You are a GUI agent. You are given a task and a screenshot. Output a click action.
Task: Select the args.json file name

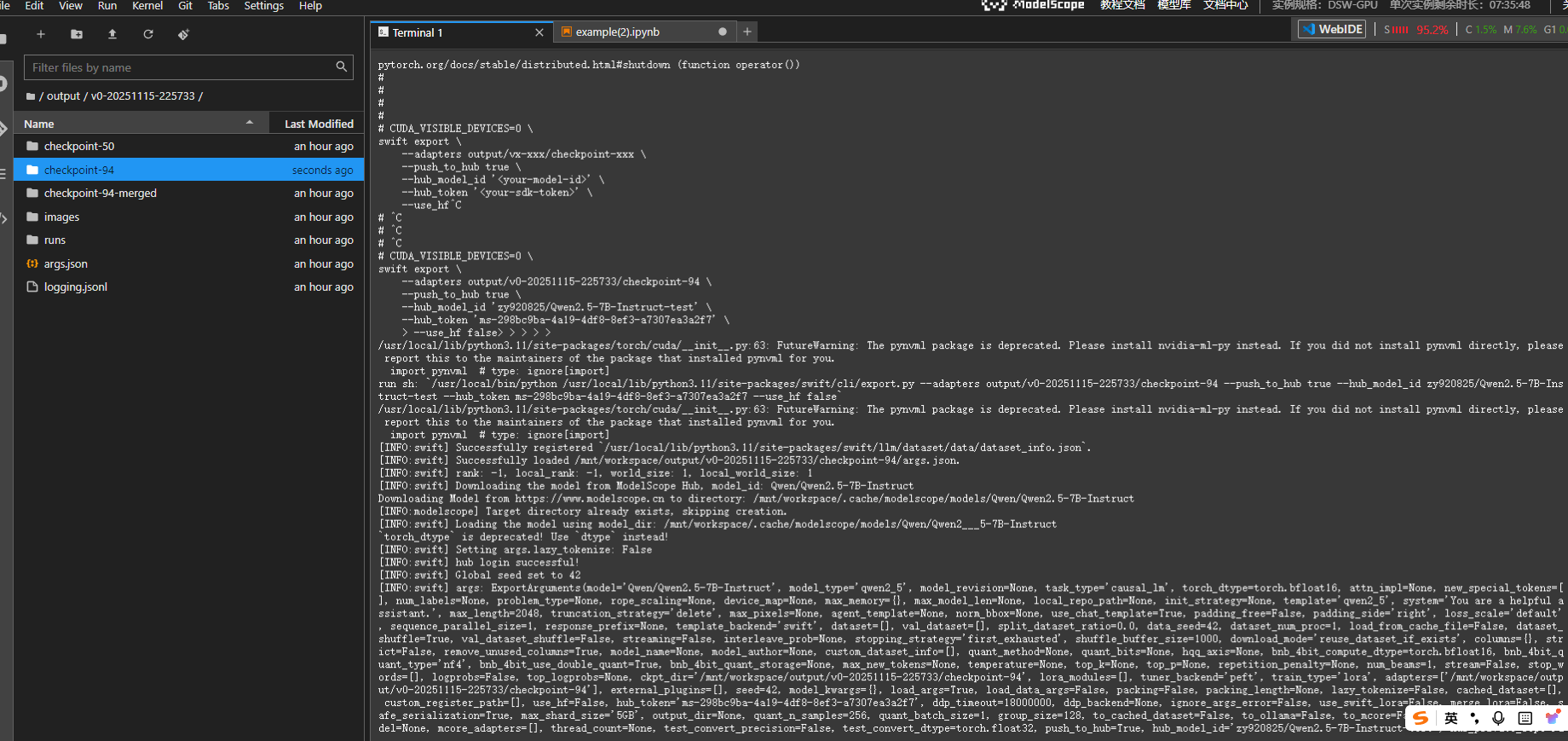pyautogui.click(x=66, y=263)
